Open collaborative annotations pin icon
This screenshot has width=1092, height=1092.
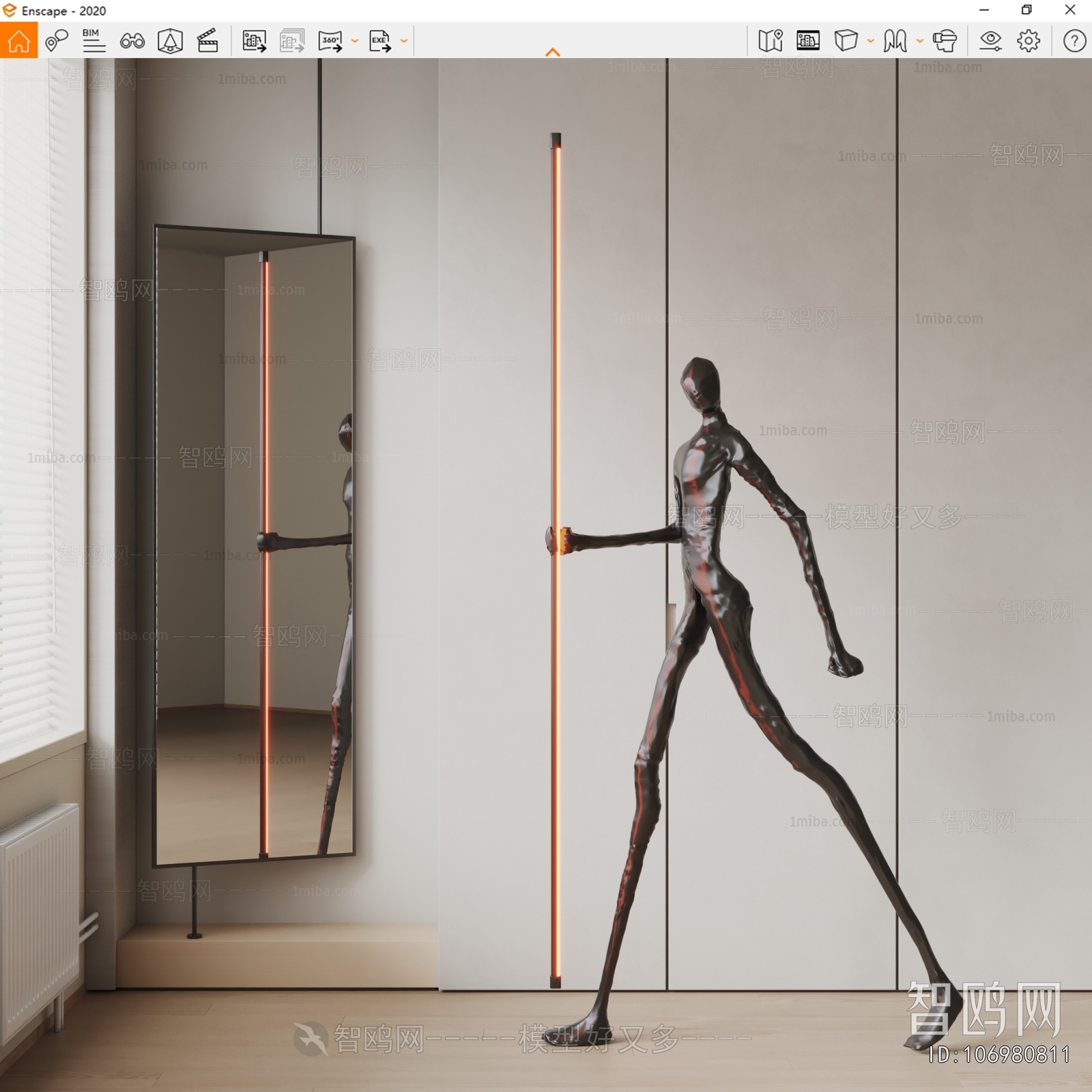click(57, 41)
